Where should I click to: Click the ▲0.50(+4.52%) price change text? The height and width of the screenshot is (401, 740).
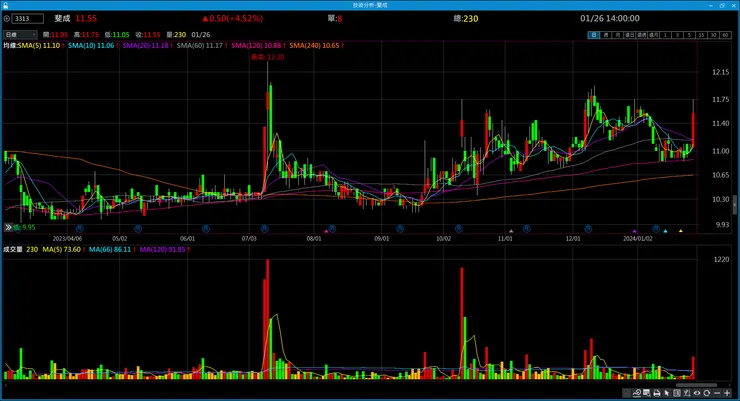[232, 18]
